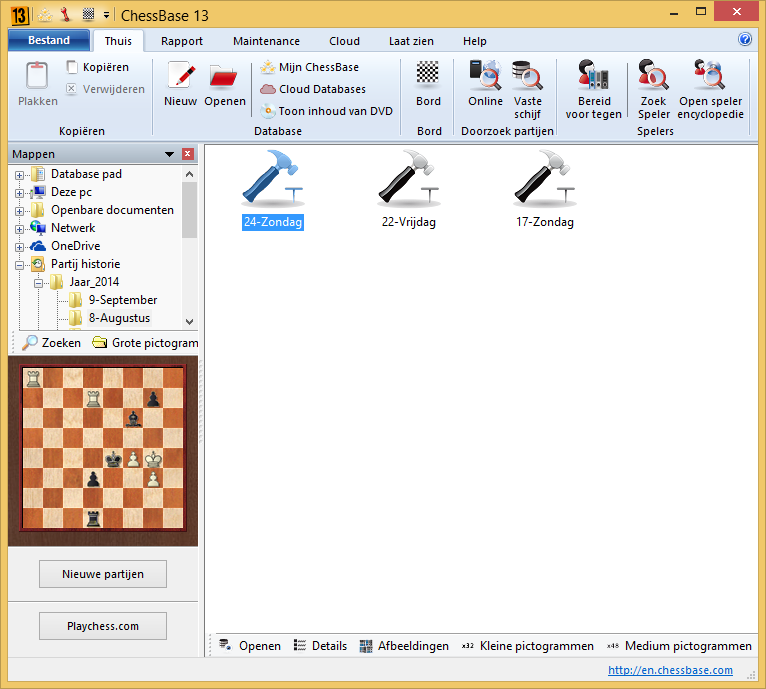Close the Mappen pane
766x689 pixels.
[x=188, y=154]
